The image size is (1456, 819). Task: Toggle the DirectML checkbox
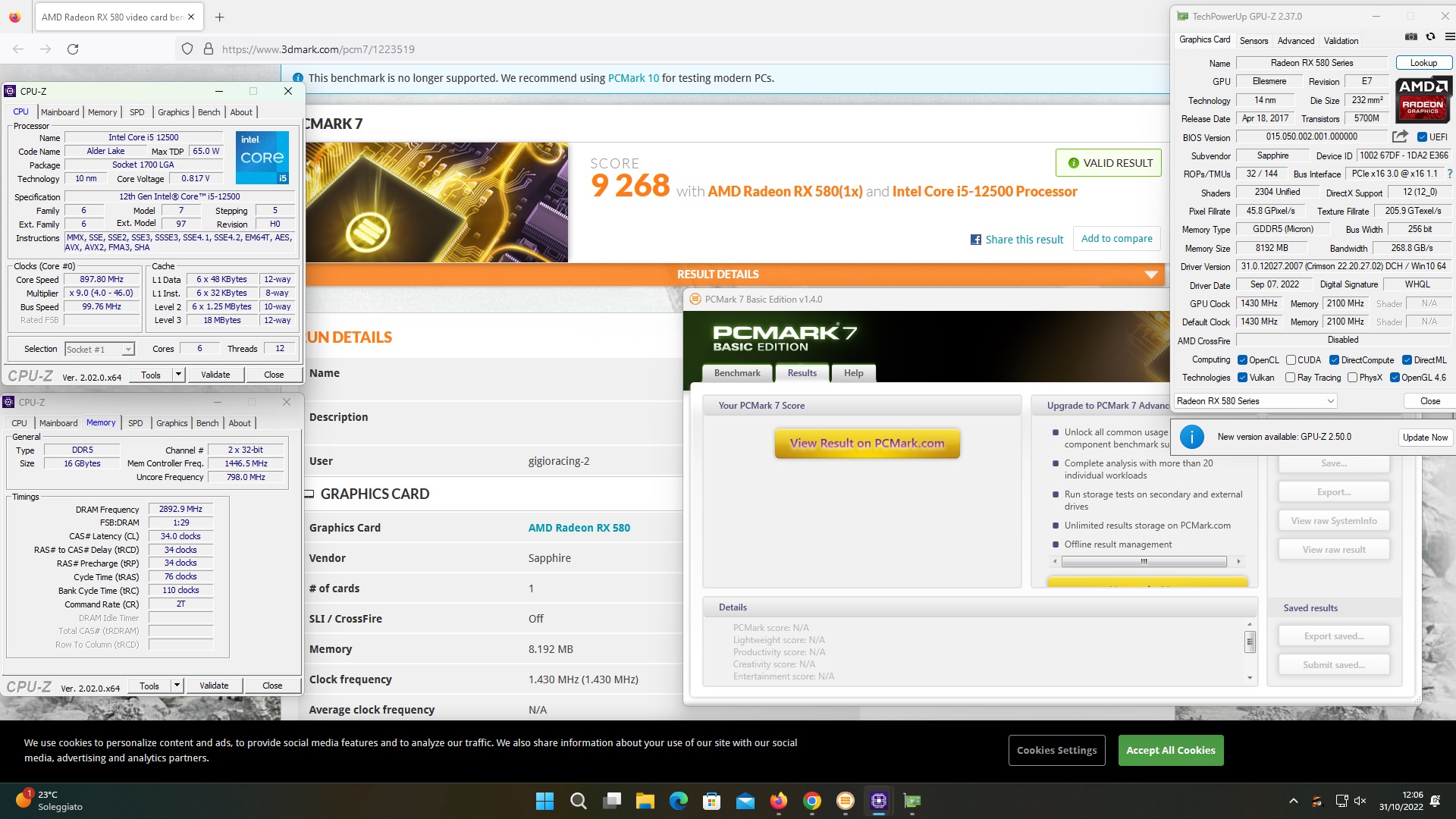tap(1407, 360)
